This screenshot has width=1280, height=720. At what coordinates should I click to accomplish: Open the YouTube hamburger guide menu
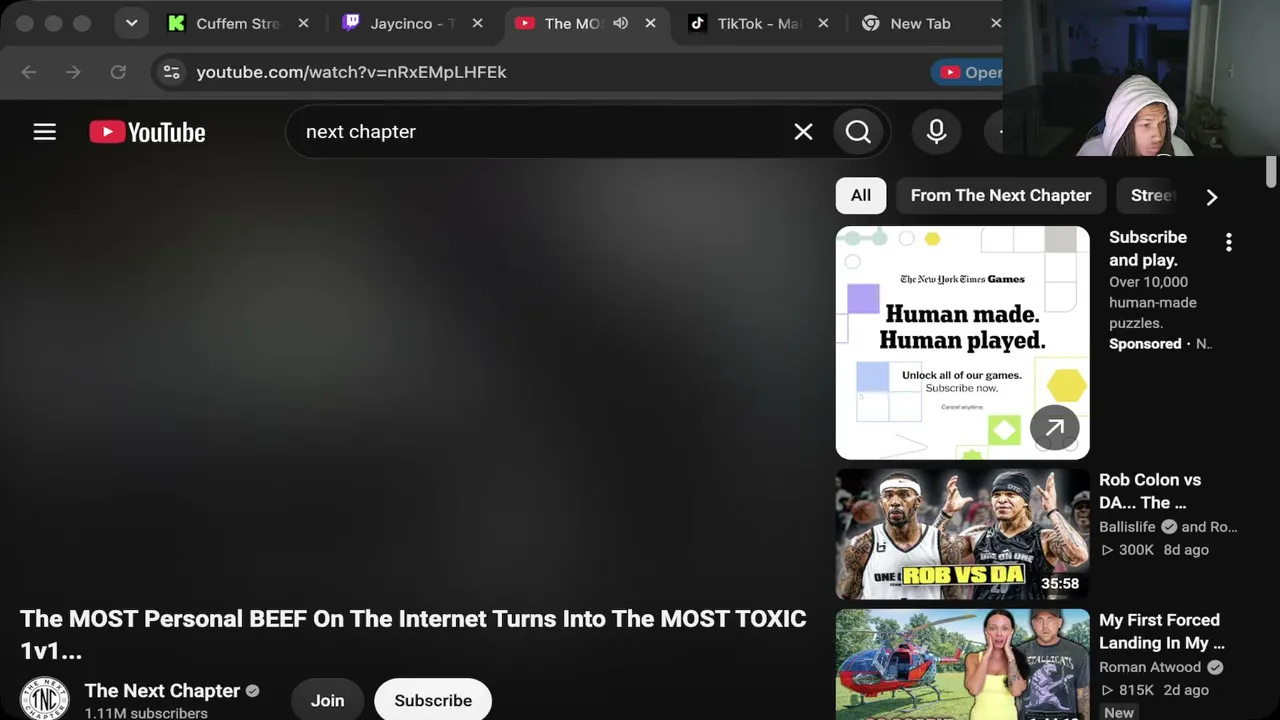[x=45, y=132]
